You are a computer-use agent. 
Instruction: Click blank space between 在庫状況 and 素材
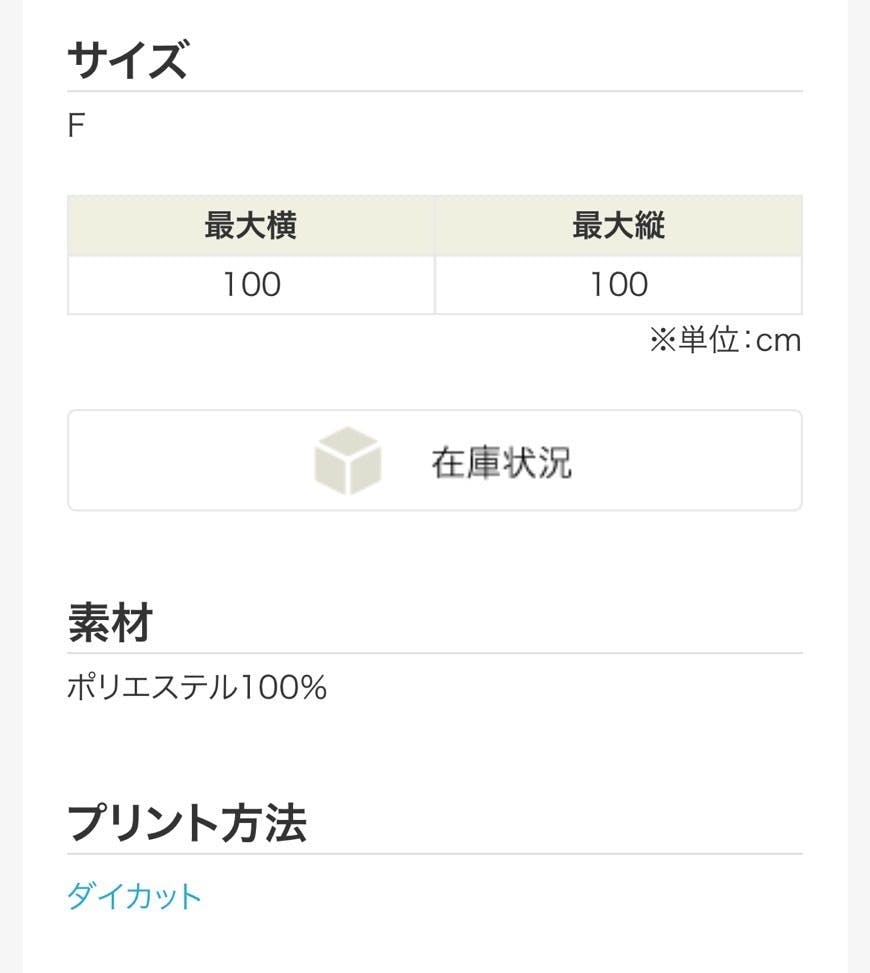click(435, 555)
